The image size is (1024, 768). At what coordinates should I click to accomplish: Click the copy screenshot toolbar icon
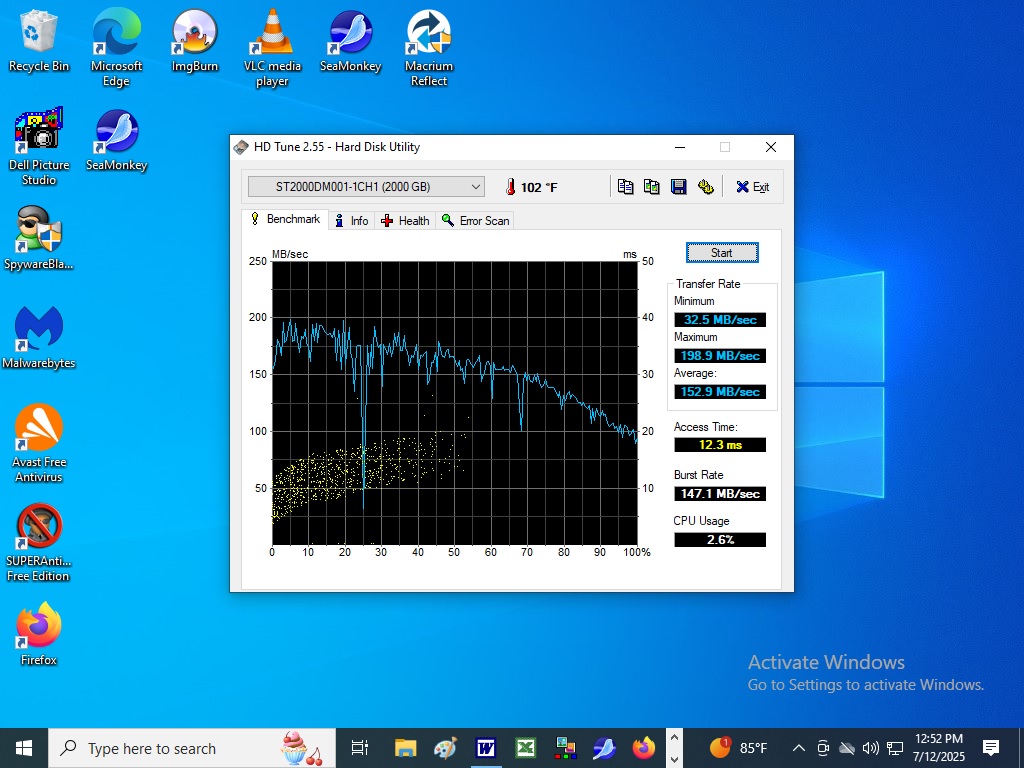(652, 187)
